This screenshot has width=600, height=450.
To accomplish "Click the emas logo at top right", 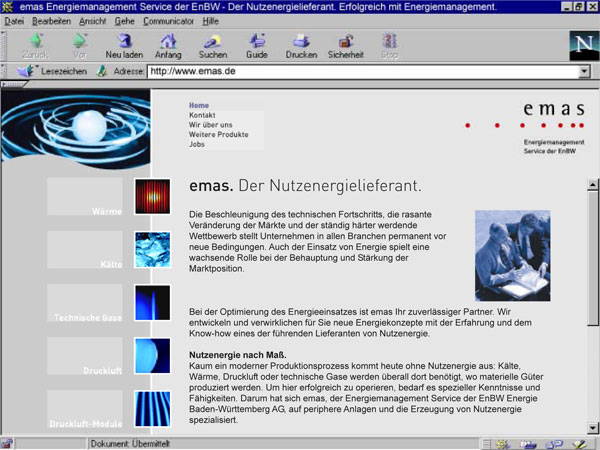I will pyautogui.click(x=553, y=109).
